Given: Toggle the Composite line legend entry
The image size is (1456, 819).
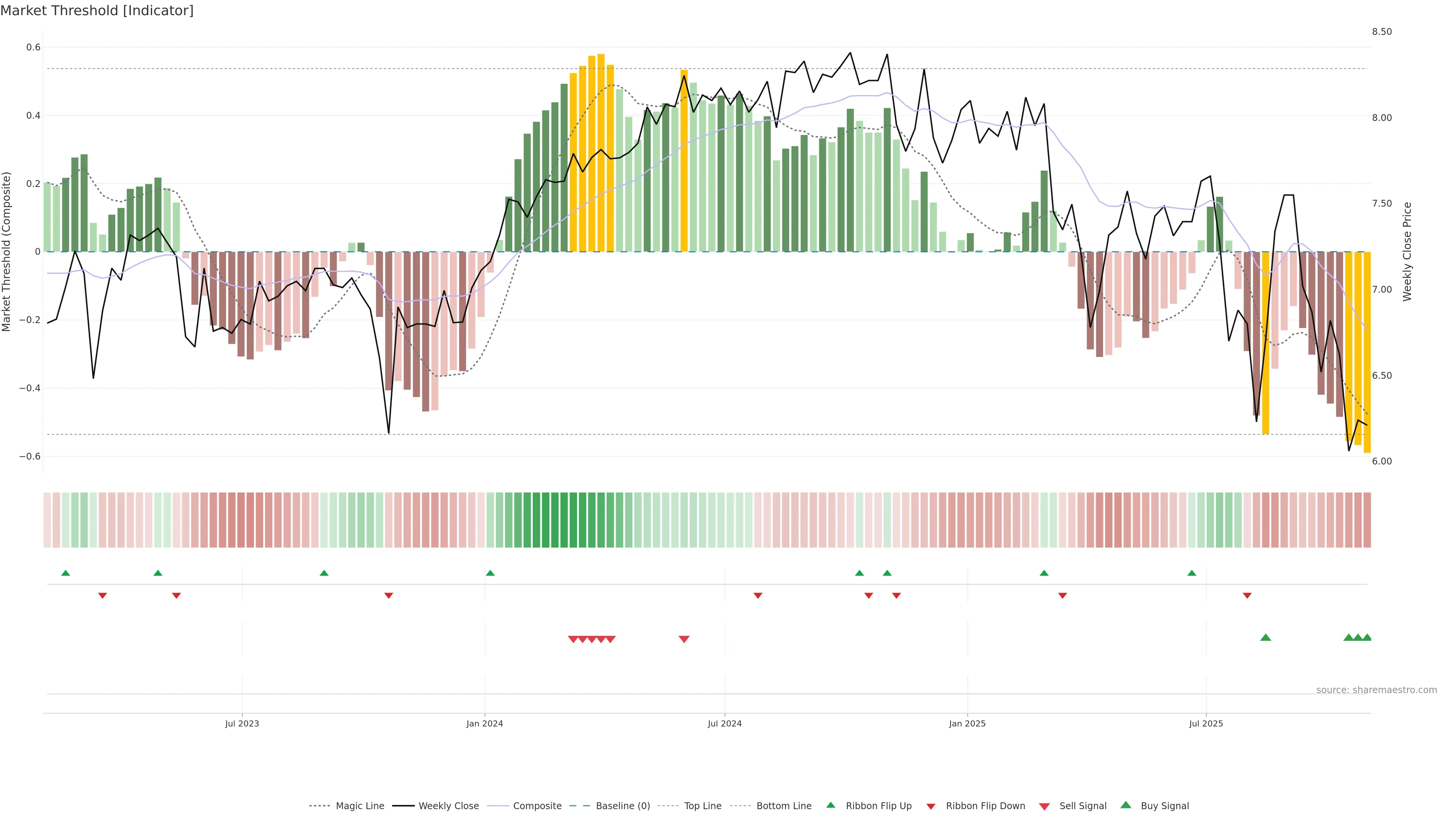Looking at the screenshot, I should pyautogui.click(x=537, y=806).
